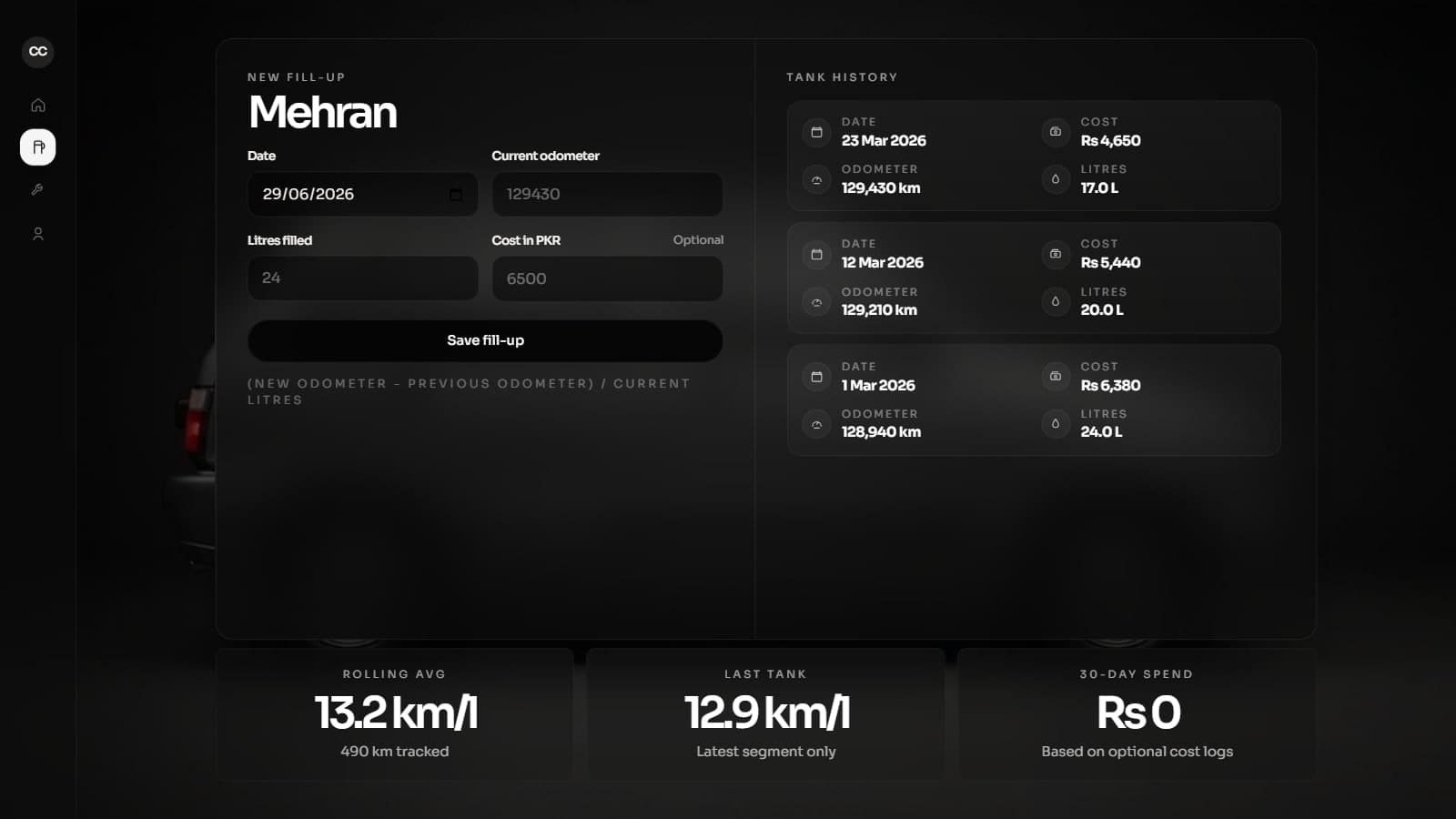1456x819 pixels.
Task: Click the Latest segment only text
Action: [766, 752]
